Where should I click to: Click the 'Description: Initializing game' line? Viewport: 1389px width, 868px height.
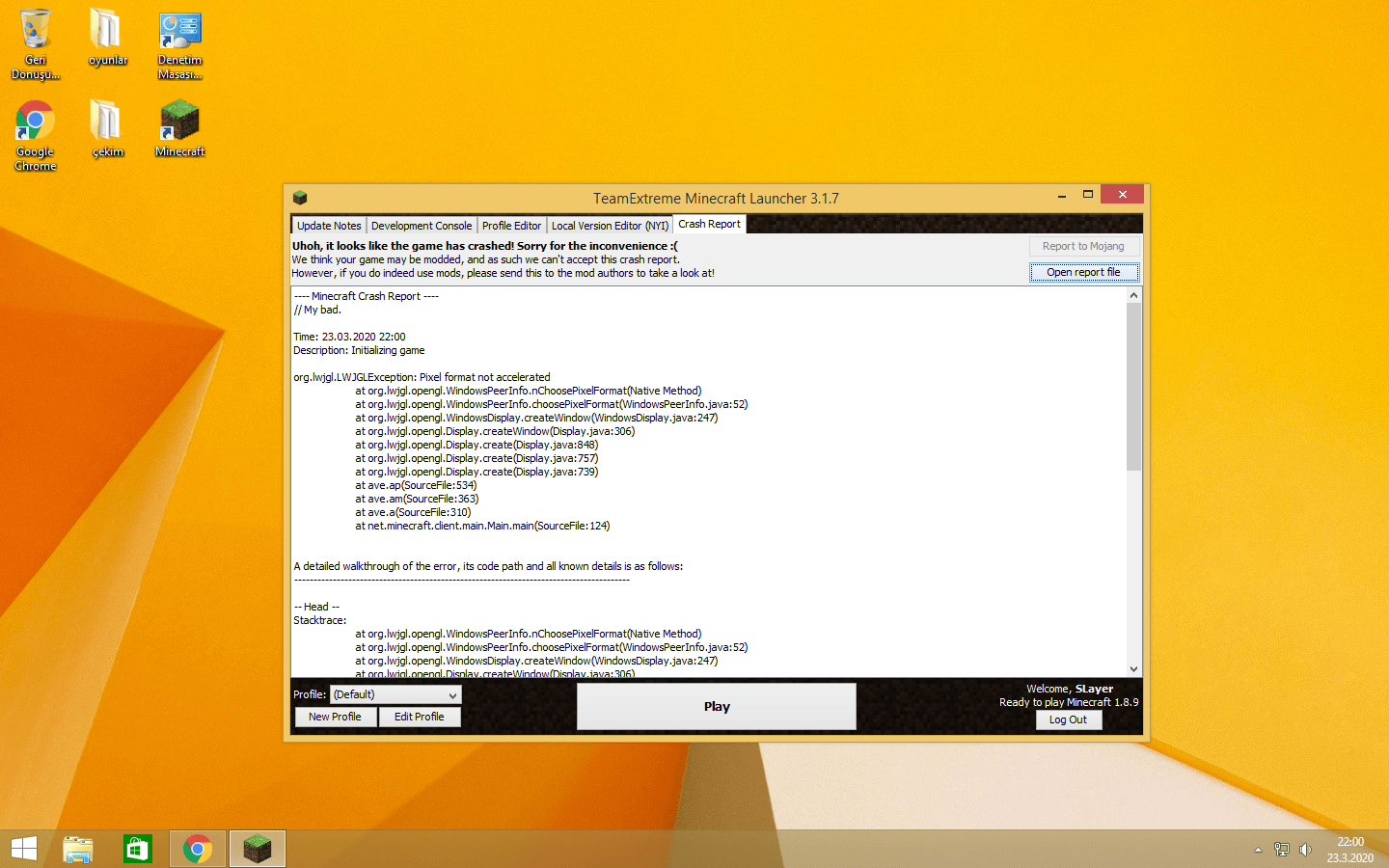(359, 350)
